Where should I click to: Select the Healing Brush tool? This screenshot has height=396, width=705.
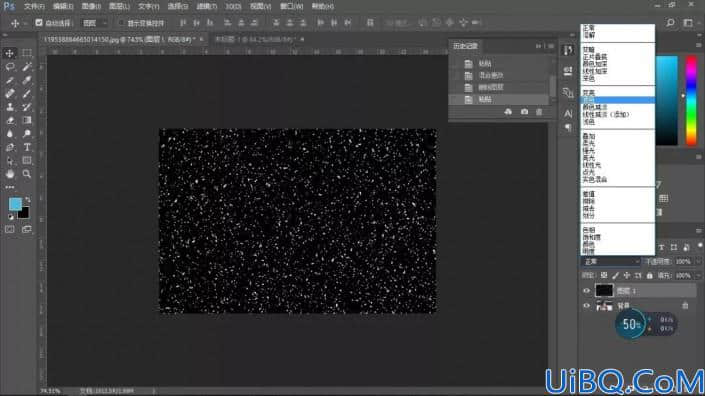[x=9, y=93]
